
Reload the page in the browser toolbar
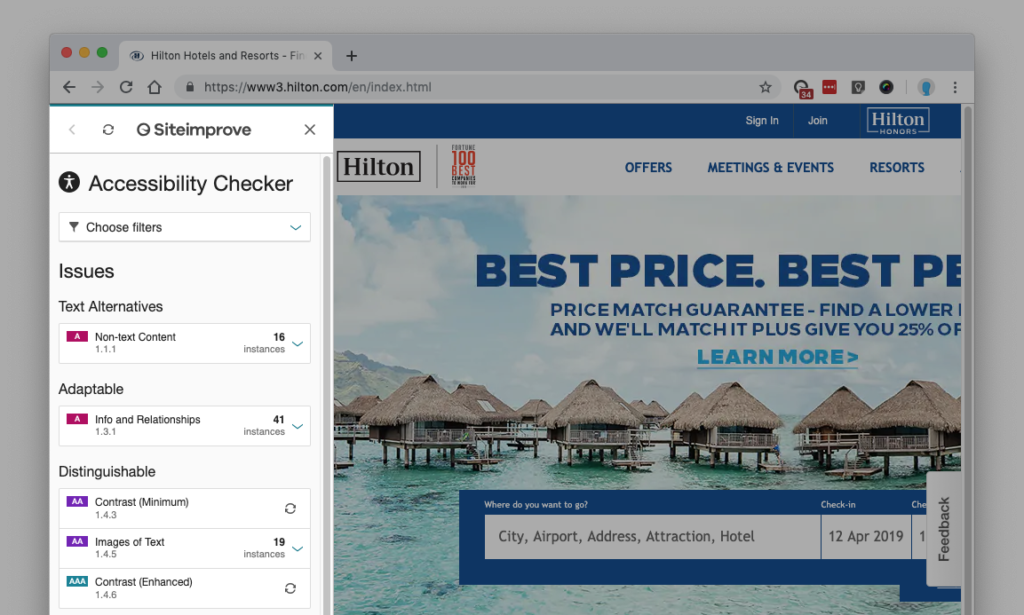(126, 87)
